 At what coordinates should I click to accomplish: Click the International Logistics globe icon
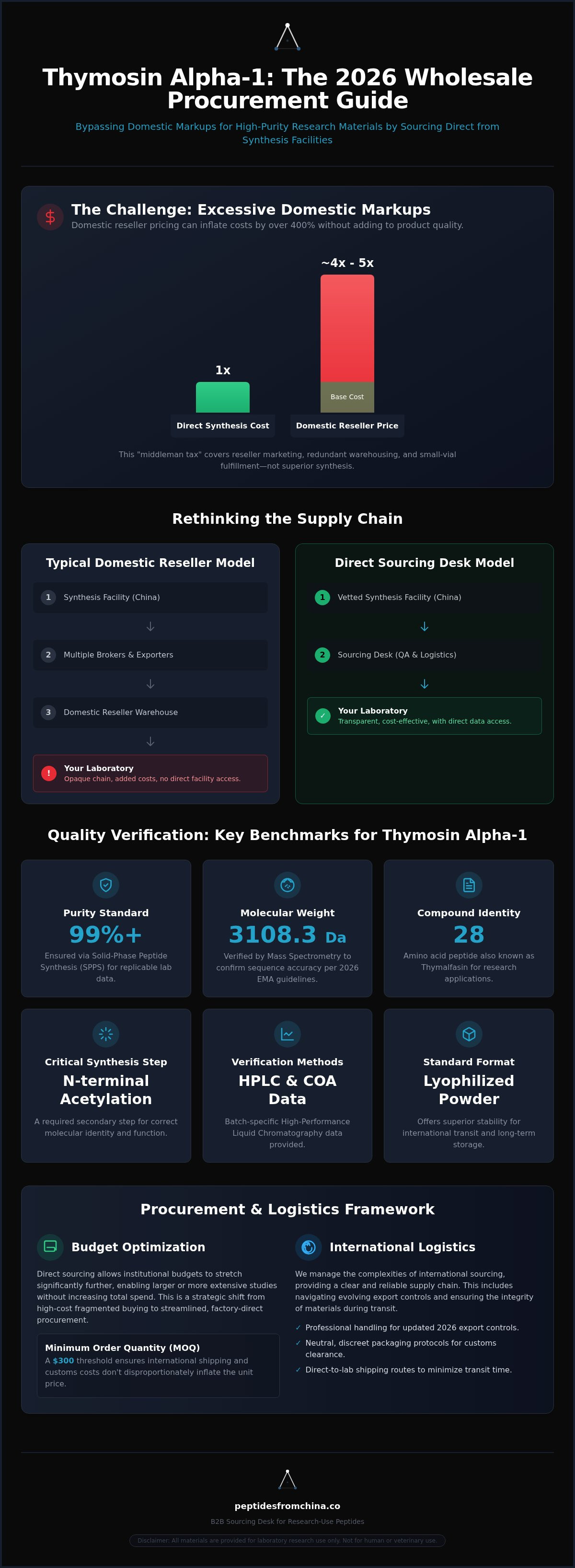tap(309, 1246)
